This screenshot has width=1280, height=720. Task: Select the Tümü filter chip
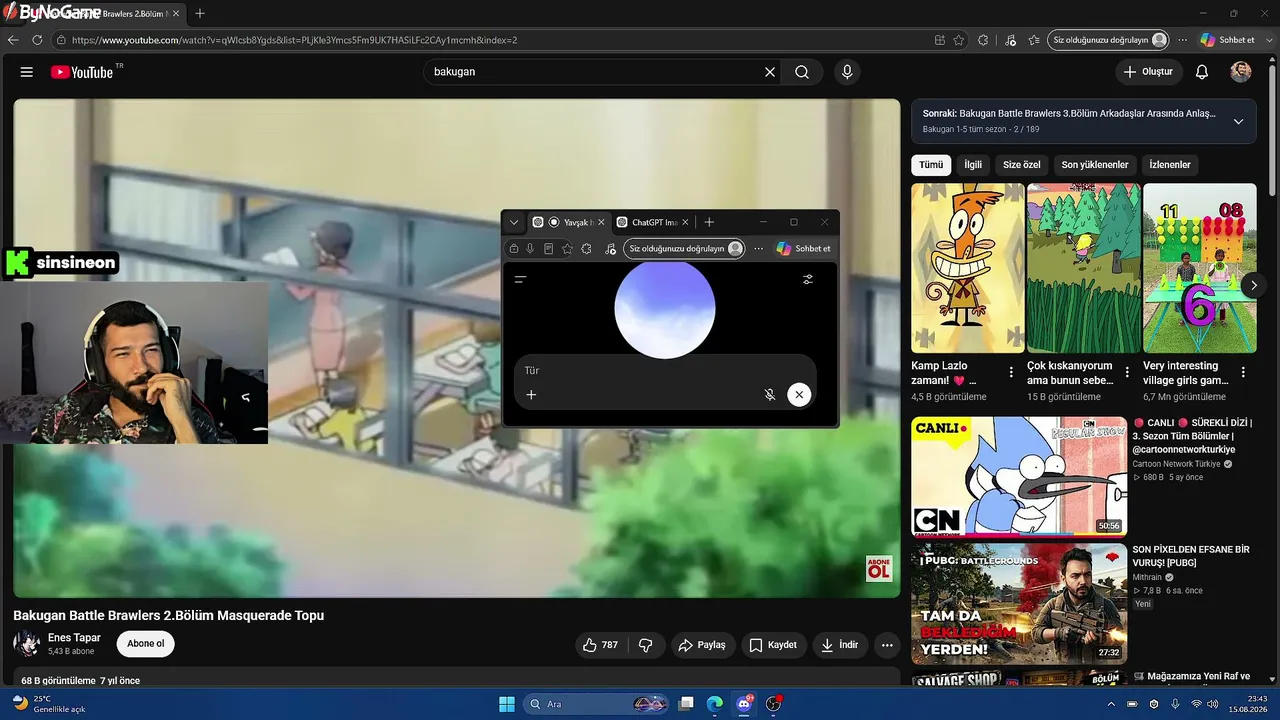(x=931, y=165)
